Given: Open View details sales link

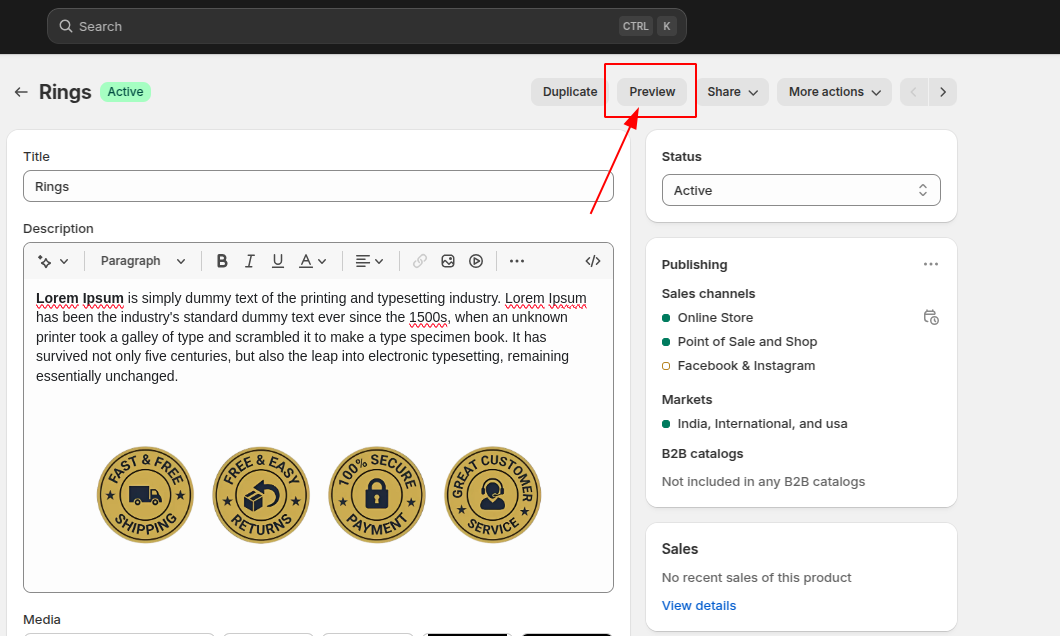Looking at the screenshot, I should click(698, 606).
